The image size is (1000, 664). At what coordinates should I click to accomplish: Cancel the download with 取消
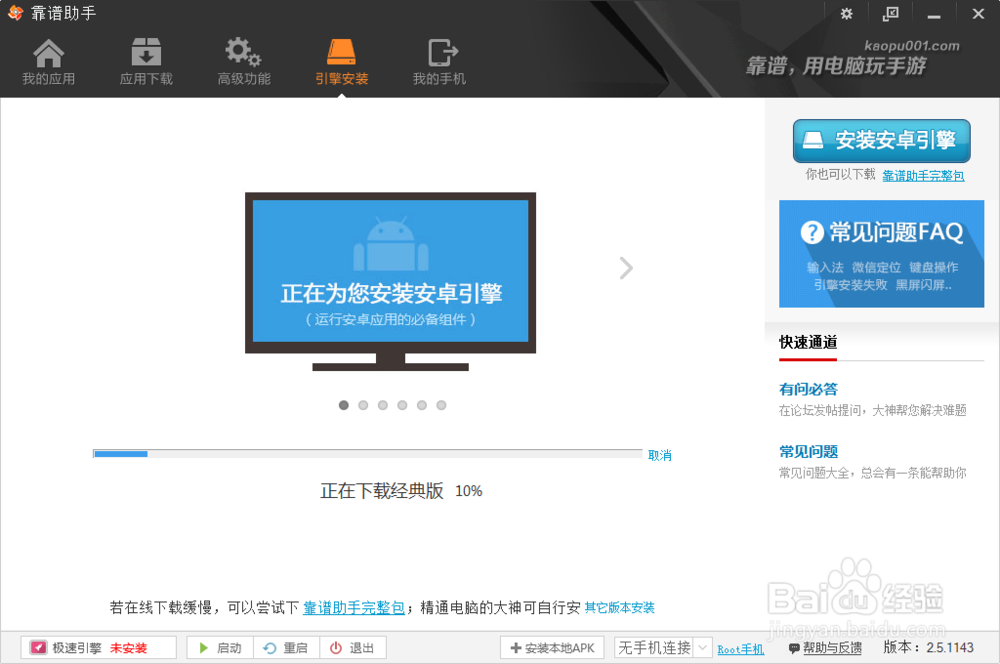(x=657, y=454)
